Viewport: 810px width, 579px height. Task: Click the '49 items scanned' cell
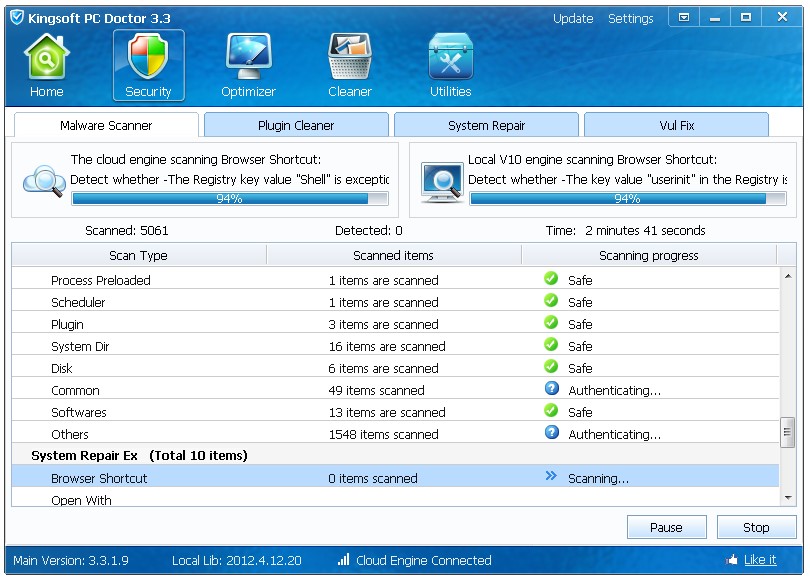(377, 390)
